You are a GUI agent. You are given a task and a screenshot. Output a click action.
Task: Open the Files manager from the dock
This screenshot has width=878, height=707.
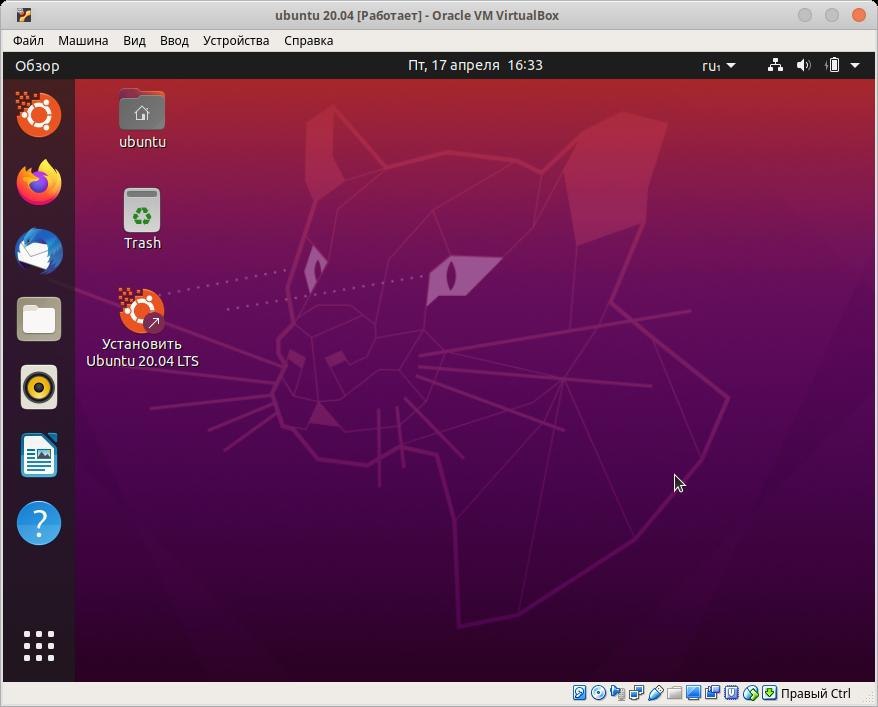[39, 319]
